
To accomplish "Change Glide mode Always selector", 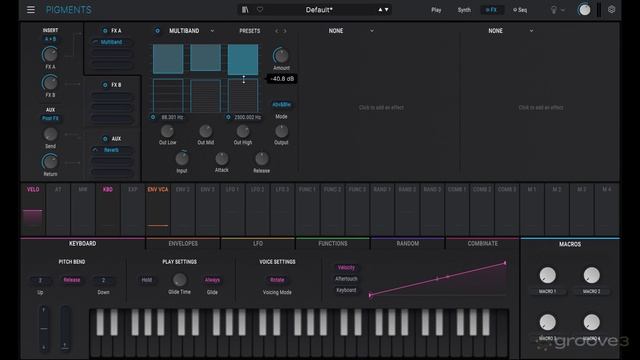I will pos(212,280).
